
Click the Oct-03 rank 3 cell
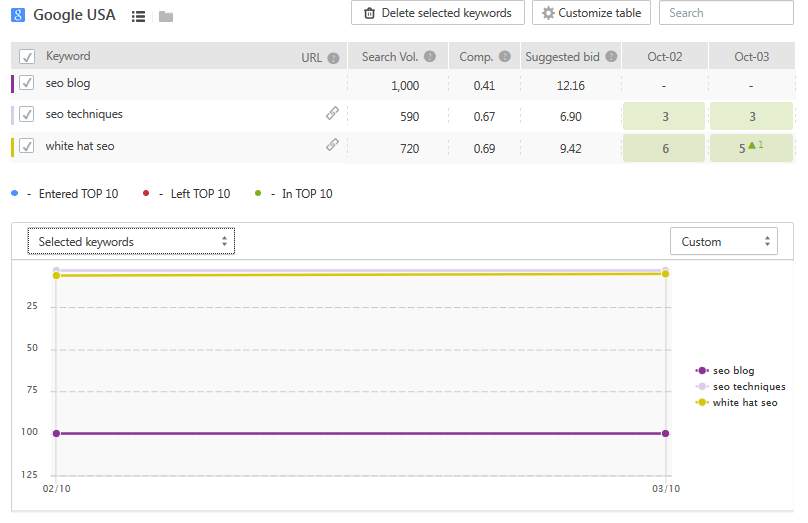coord(751,116)
